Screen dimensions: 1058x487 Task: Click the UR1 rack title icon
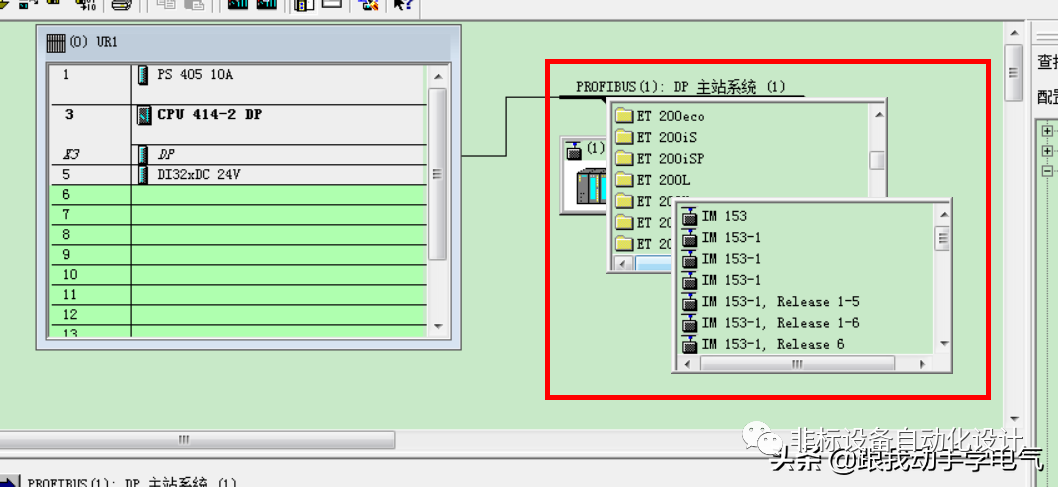pyautogui.click(x=56, y=42)
